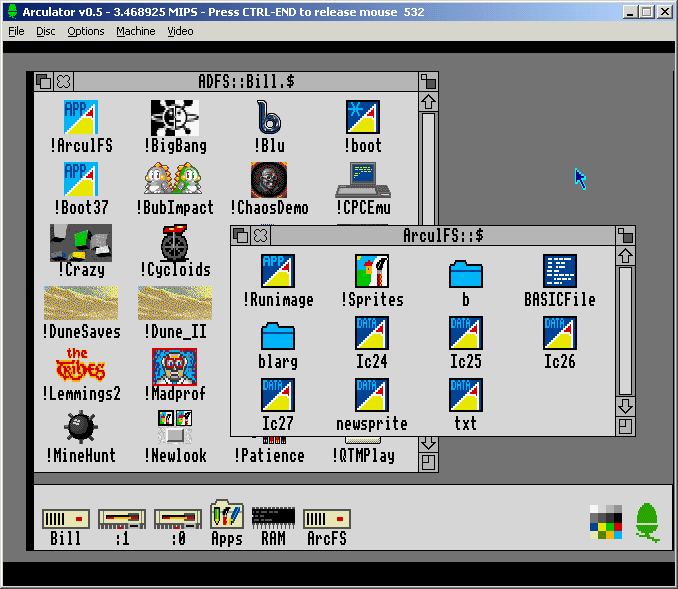Select the !ChaosDemo icon
Viewport: 678px width, 589px height.
[269, 180]
